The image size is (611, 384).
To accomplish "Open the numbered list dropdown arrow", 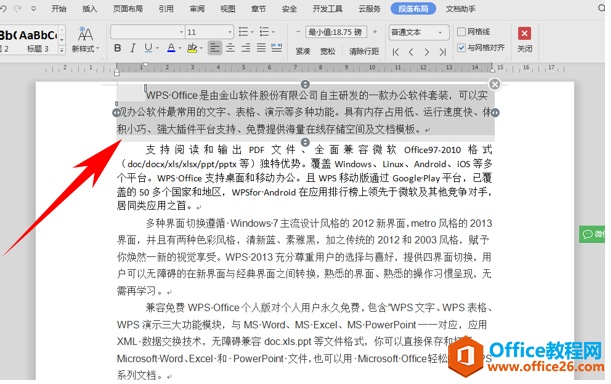I will tap(273, 32).
